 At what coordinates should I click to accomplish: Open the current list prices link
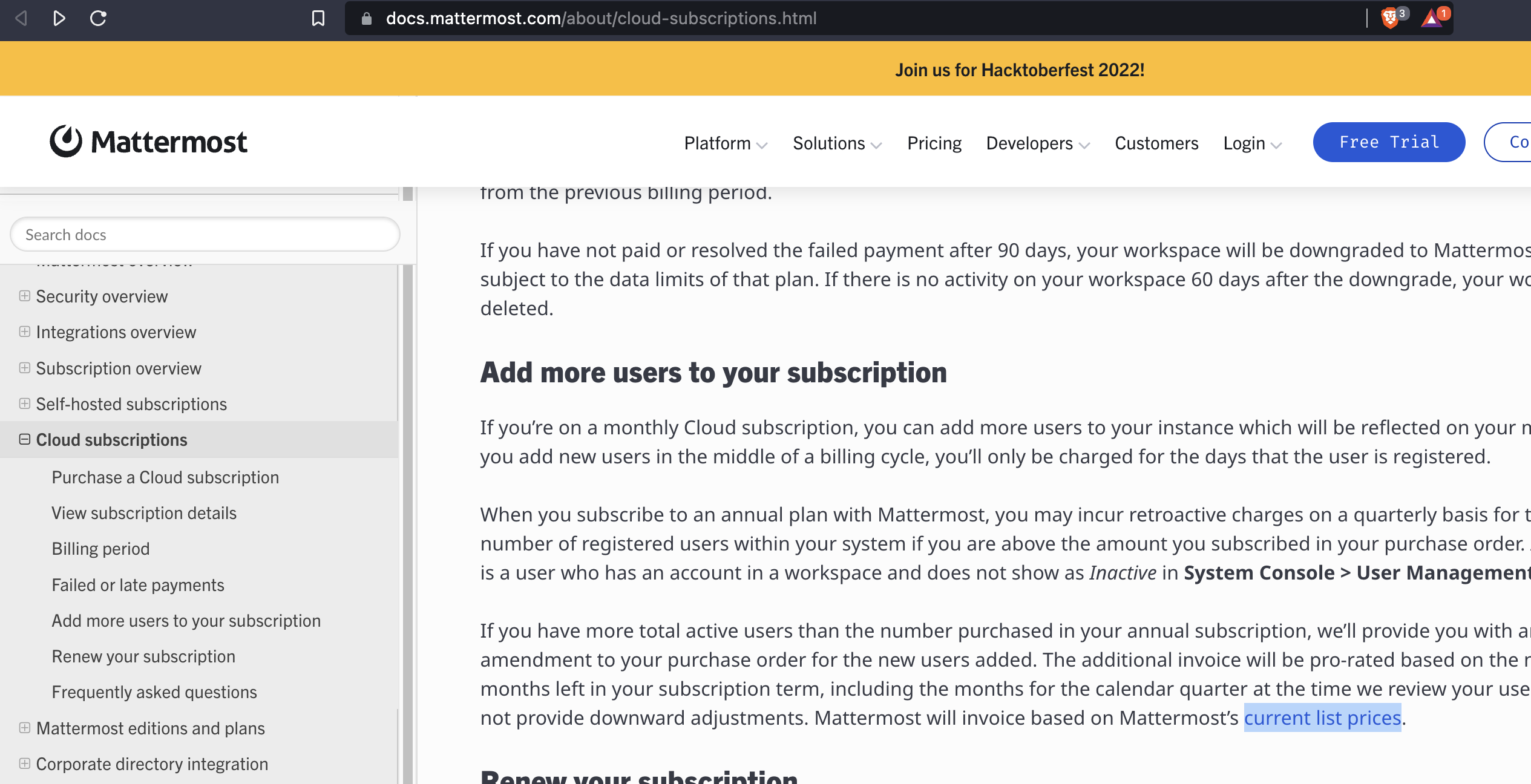1323,718
